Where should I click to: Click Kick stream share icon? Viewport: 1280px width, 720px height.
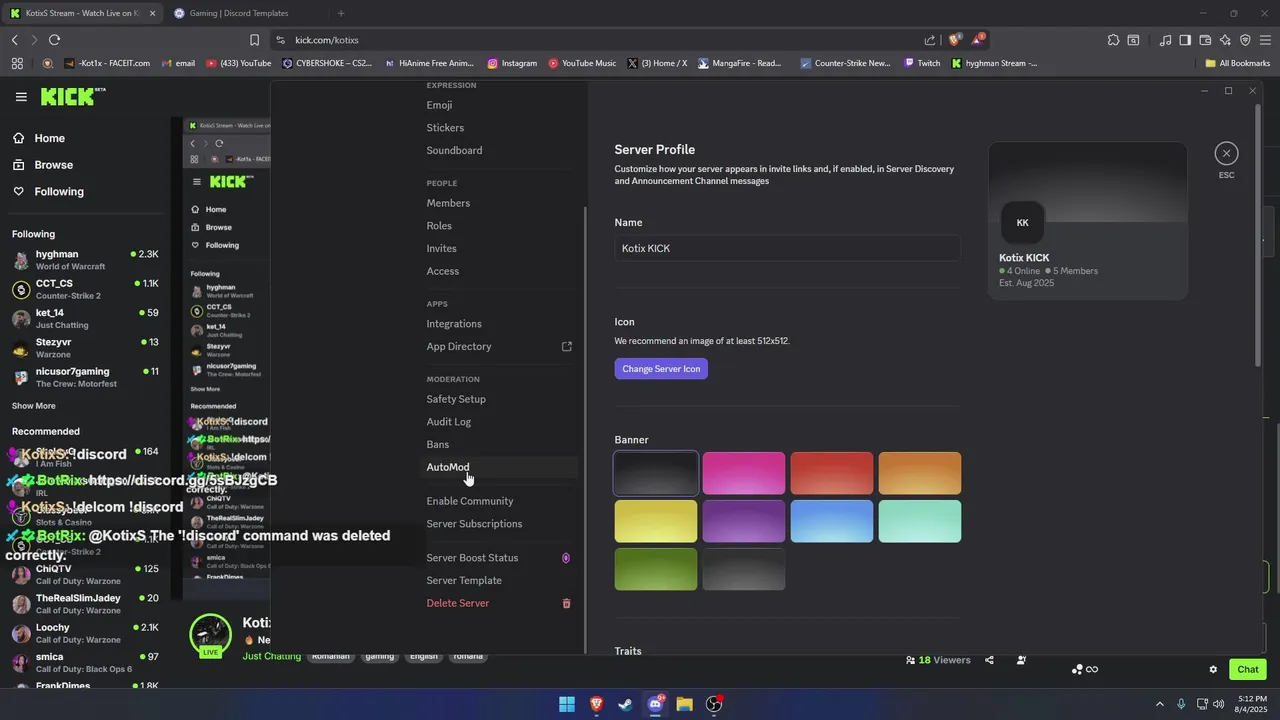pos(989,660)
